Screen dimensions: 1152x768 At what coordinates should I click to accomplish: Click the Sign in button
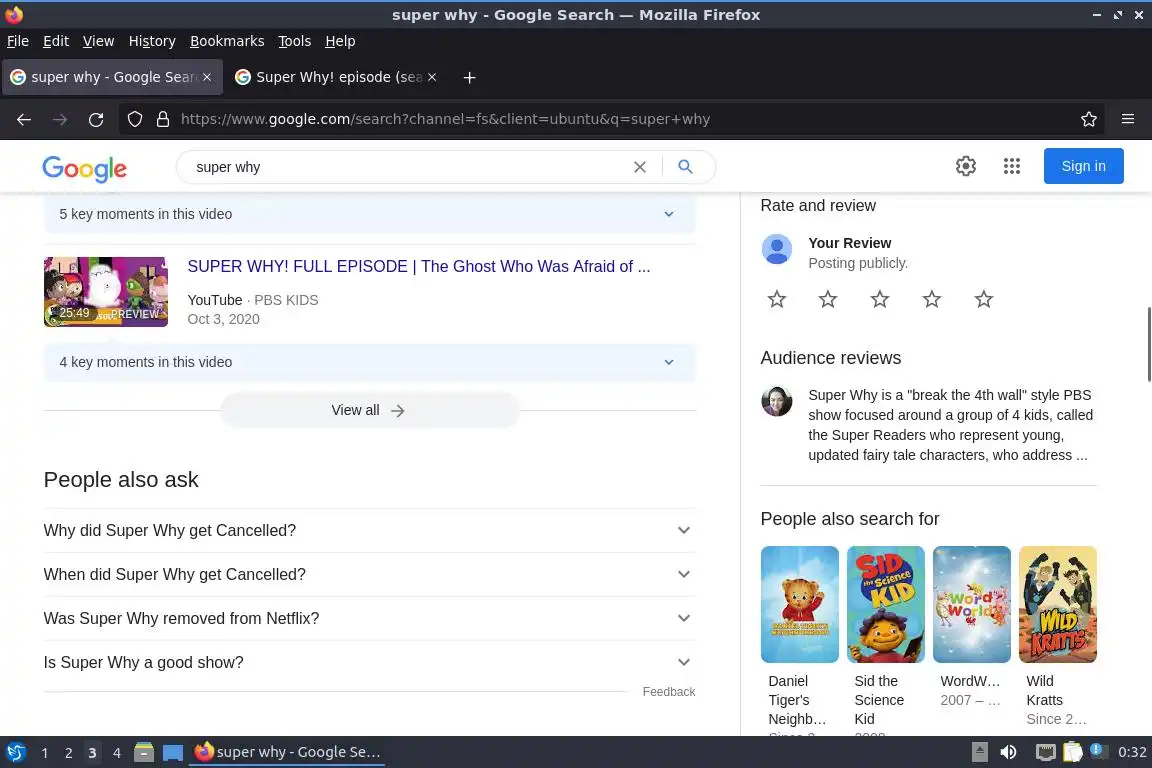pyautogui.click(x=1083, y=166)
